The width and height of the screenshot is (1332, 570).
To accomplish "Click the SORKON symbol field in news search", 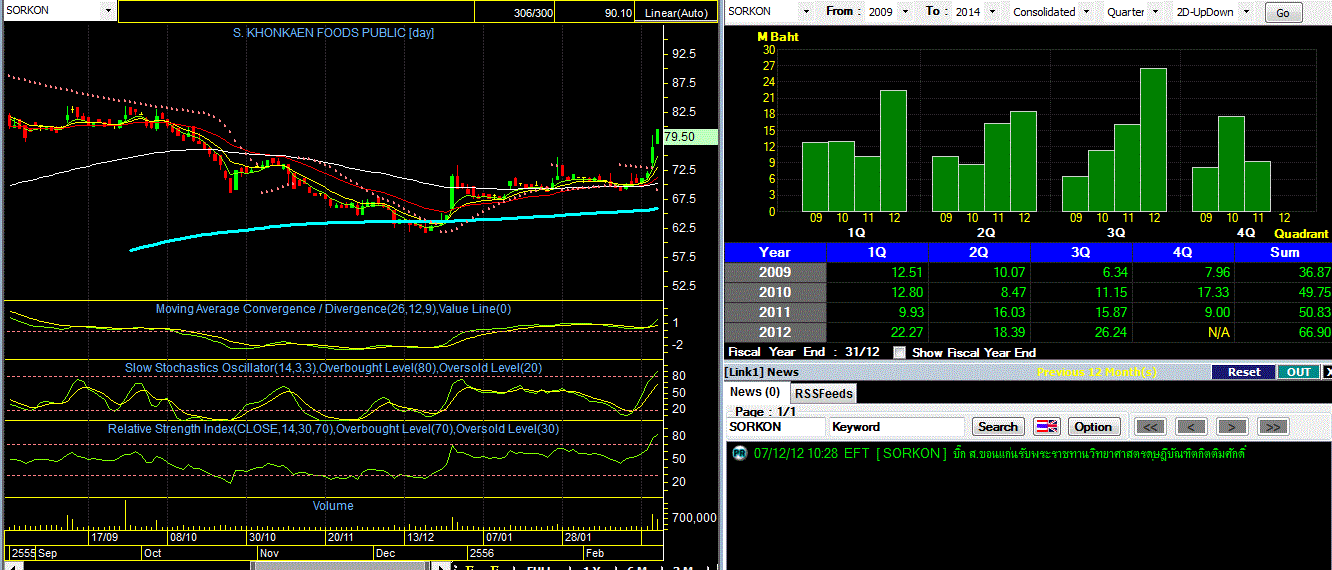I will tap(775, 426).
